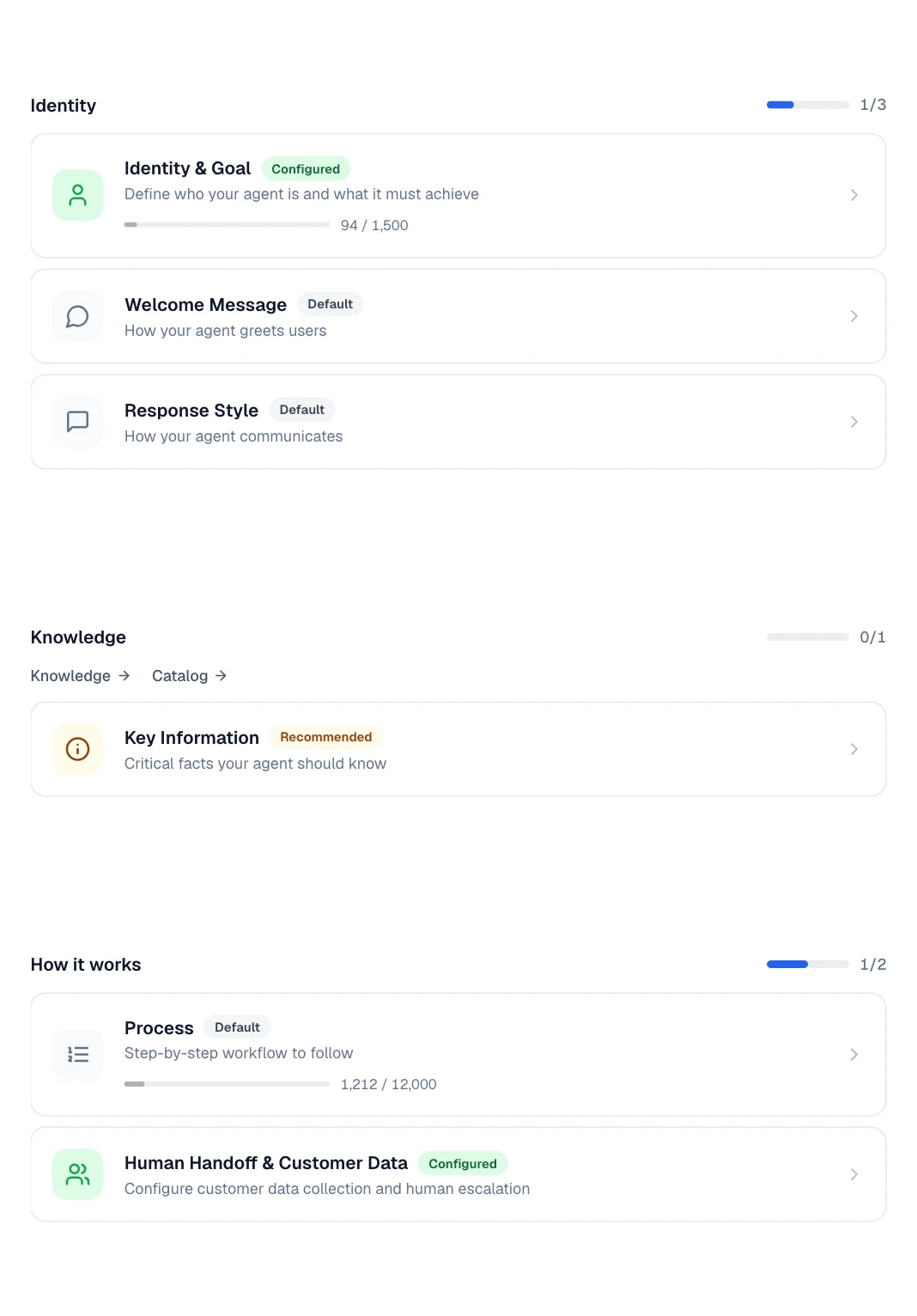
Task: Click the Recommended badge on Key Information
Action: [x=325, y=737]
